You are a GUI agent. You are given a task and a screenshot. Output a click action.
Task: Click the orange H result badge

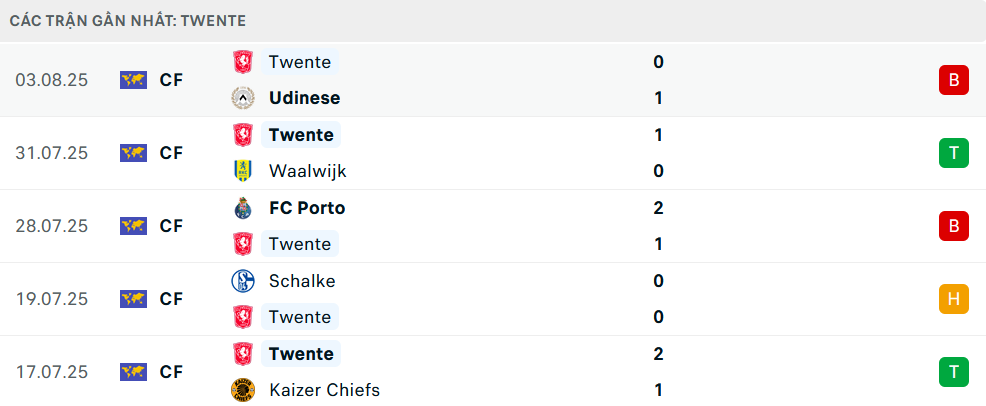click(953, 299)
